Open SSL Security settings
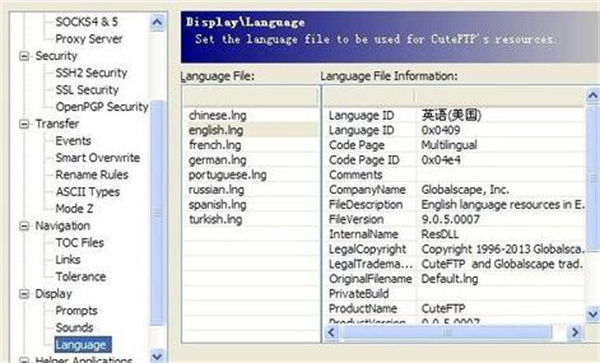The height and width of the screenshot is (363, 600). 87,90
